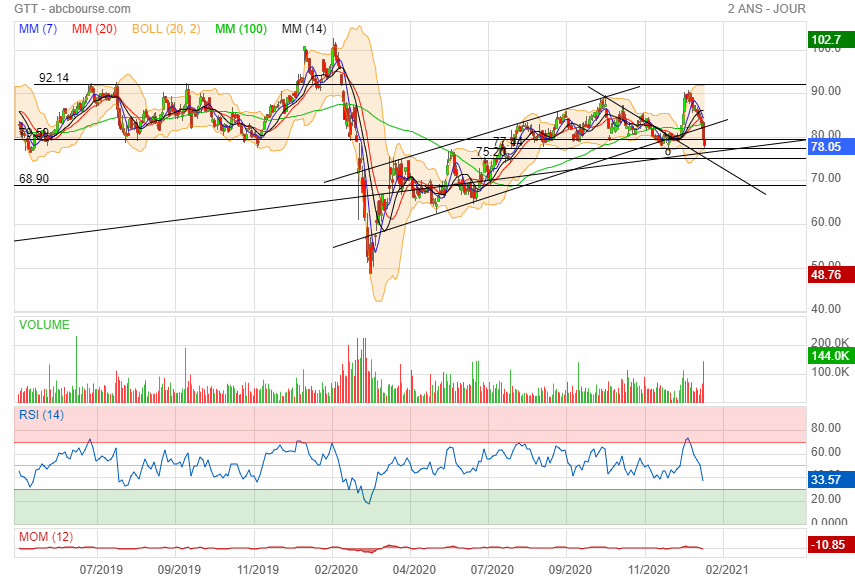Click the blue 78.05 current price tag
855x580 pixels.
tap(831, 147)
